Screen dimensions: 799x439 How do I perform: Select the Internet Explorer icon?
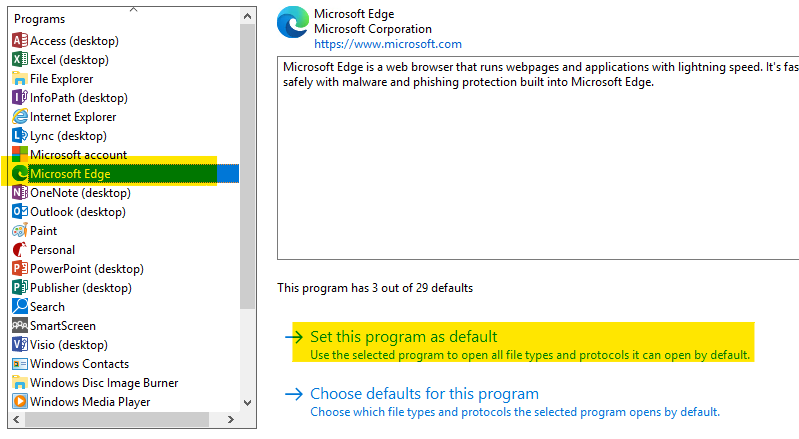(x=19, y=117)
